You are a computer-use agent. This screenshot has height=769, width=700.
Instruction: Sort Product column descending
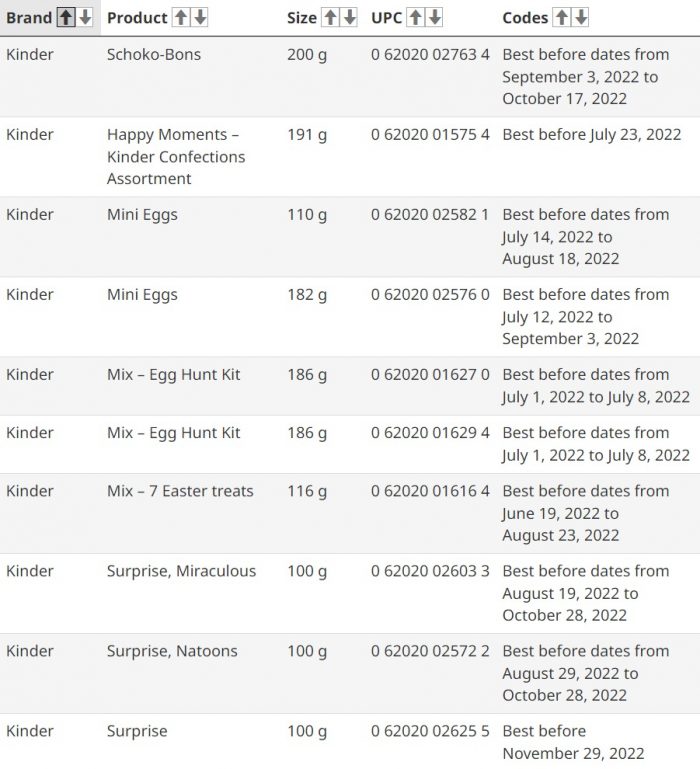200,18
